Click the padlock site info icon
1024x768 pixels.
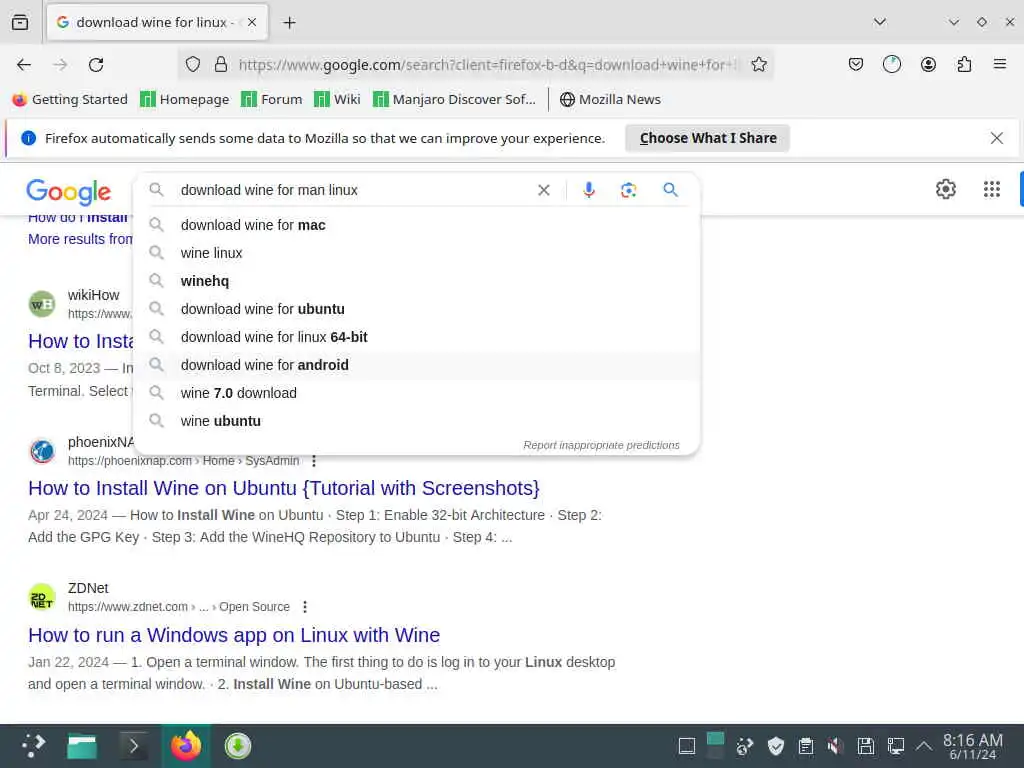tap(221, 64)
